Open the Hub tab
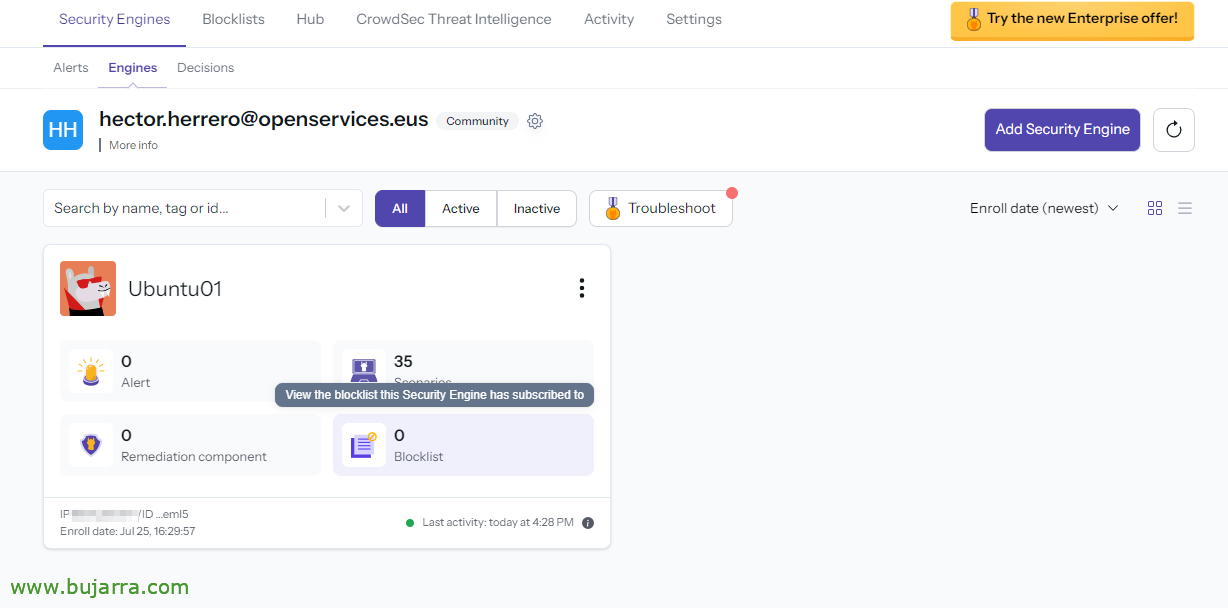The width and height of the screenshot is (1228, 608). pyautogui.click(x=310, y=19)
